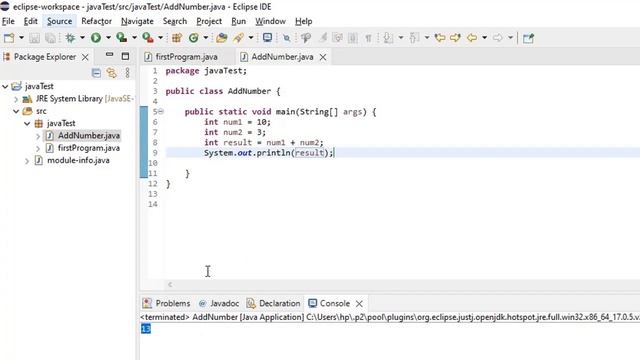Switch to the Problems tab
This screenshot has height=360, width=640.
coord(167,303)
